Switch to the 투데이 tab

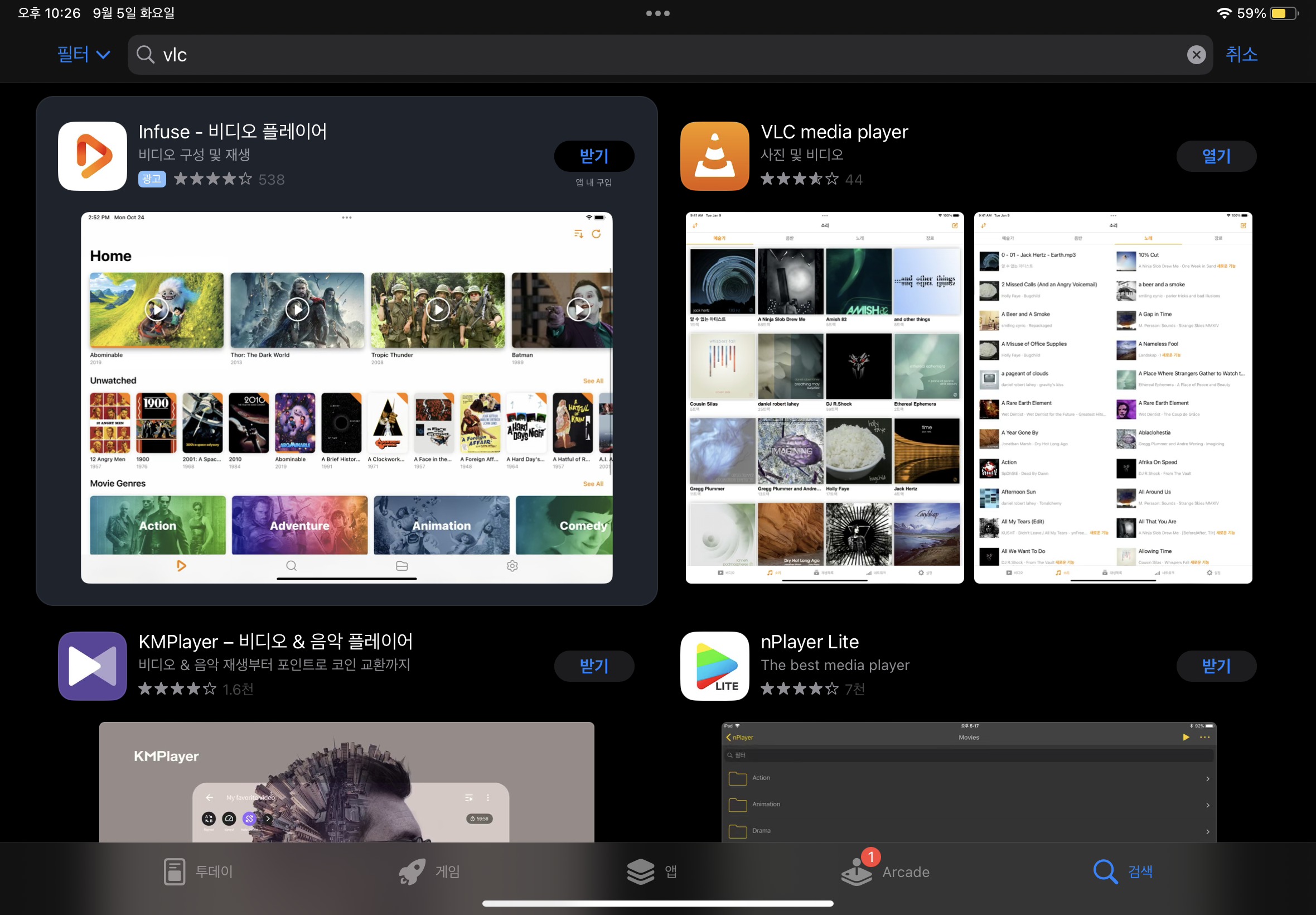tap(198, 871)
